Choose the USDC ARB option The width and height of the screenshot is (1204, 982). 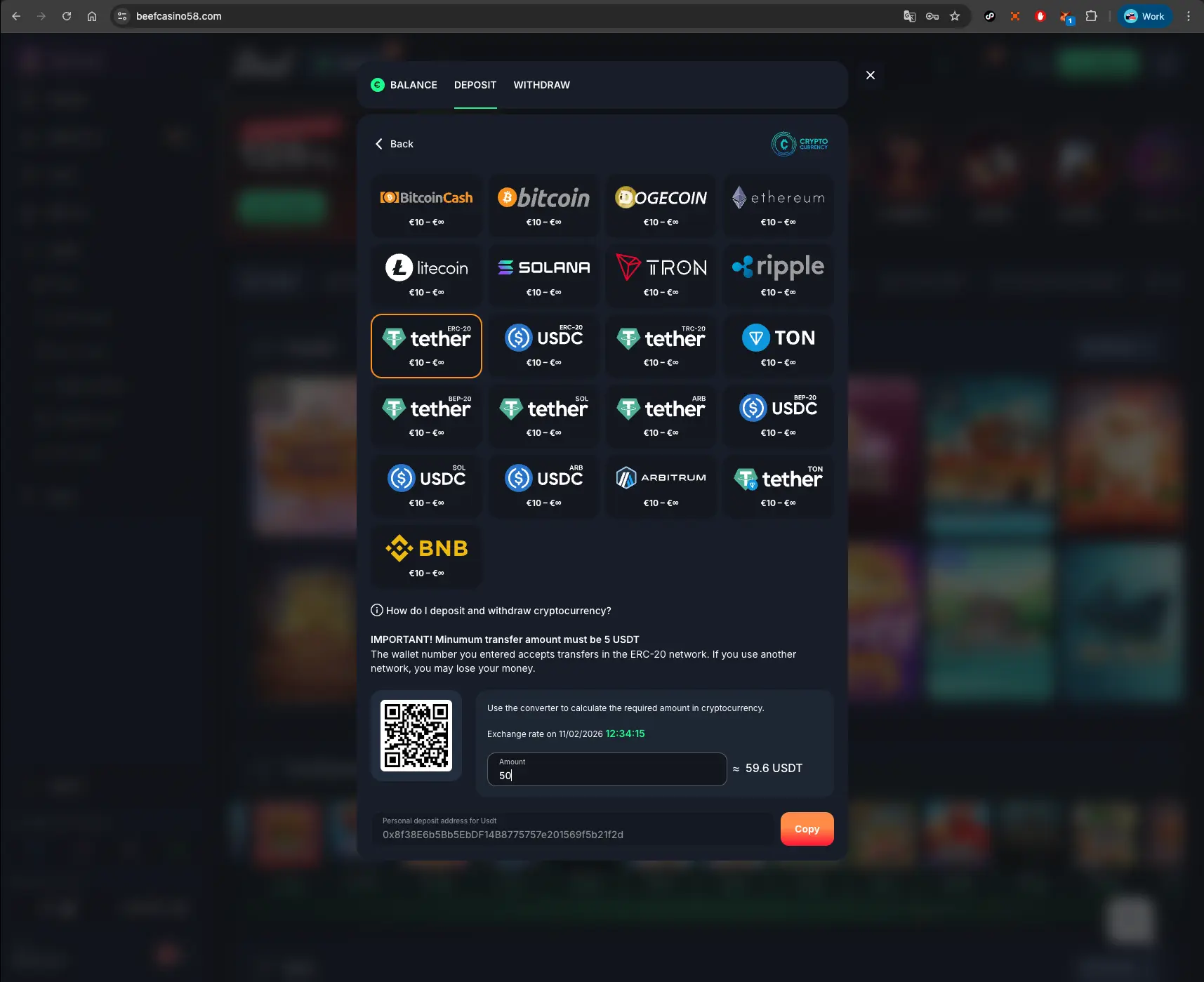point(543,486)
